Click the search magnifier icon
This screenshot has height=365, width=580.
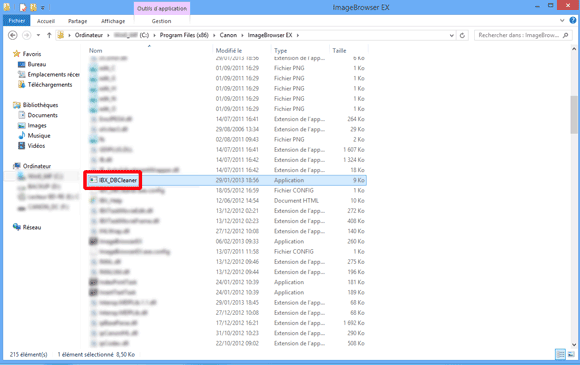[x=565, y=35]
